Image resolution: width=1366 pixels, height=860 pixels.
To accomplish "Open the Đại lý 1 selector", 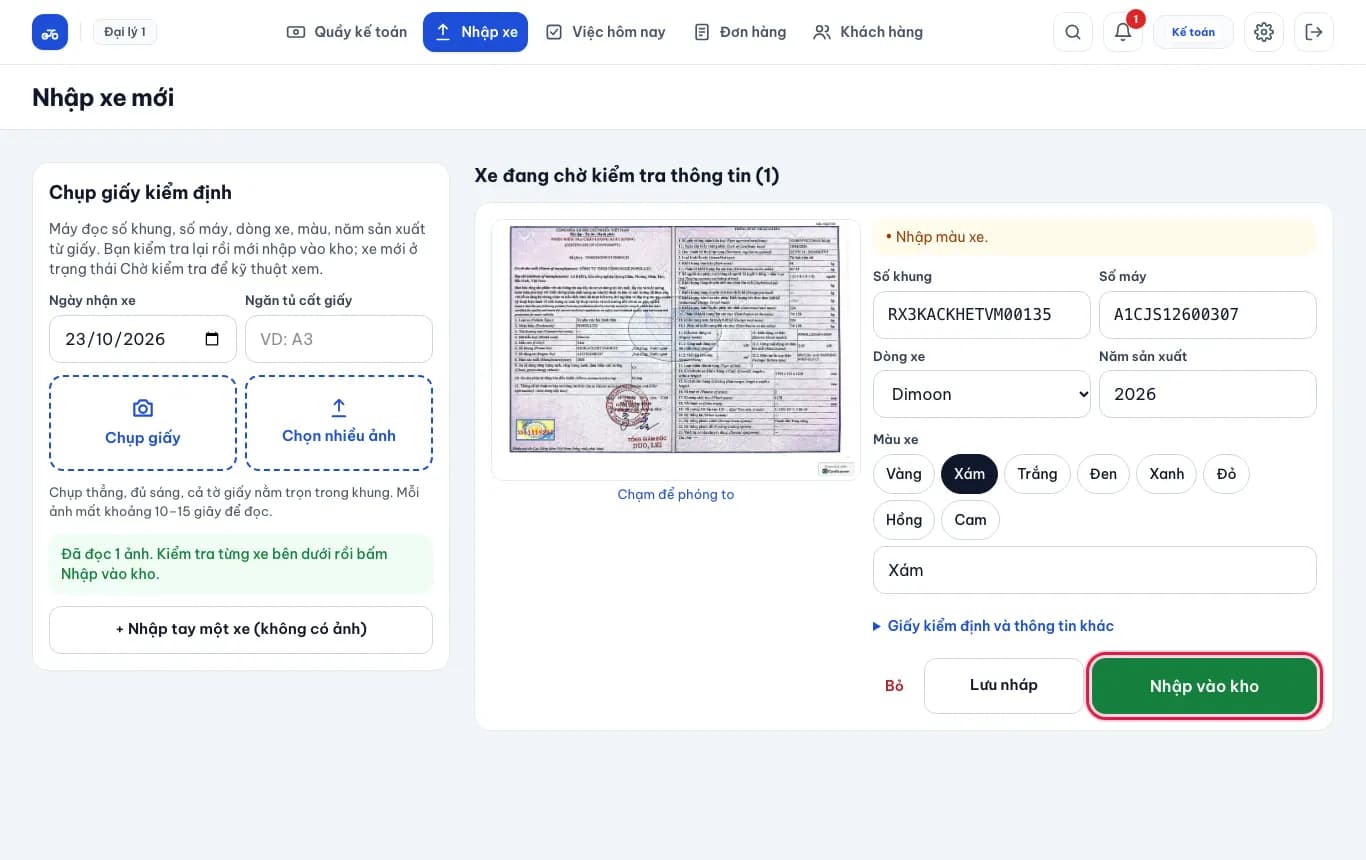I will 125,32.
